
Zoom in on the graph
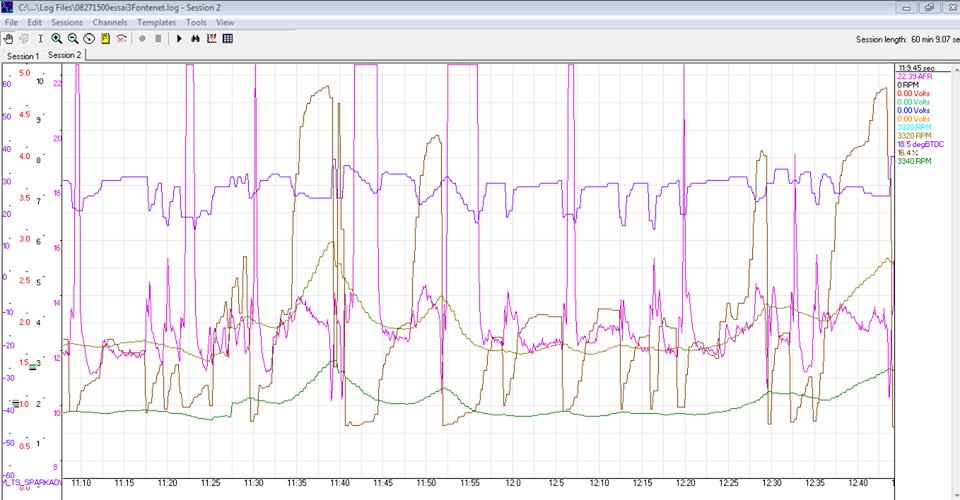[x=57, y=39]
